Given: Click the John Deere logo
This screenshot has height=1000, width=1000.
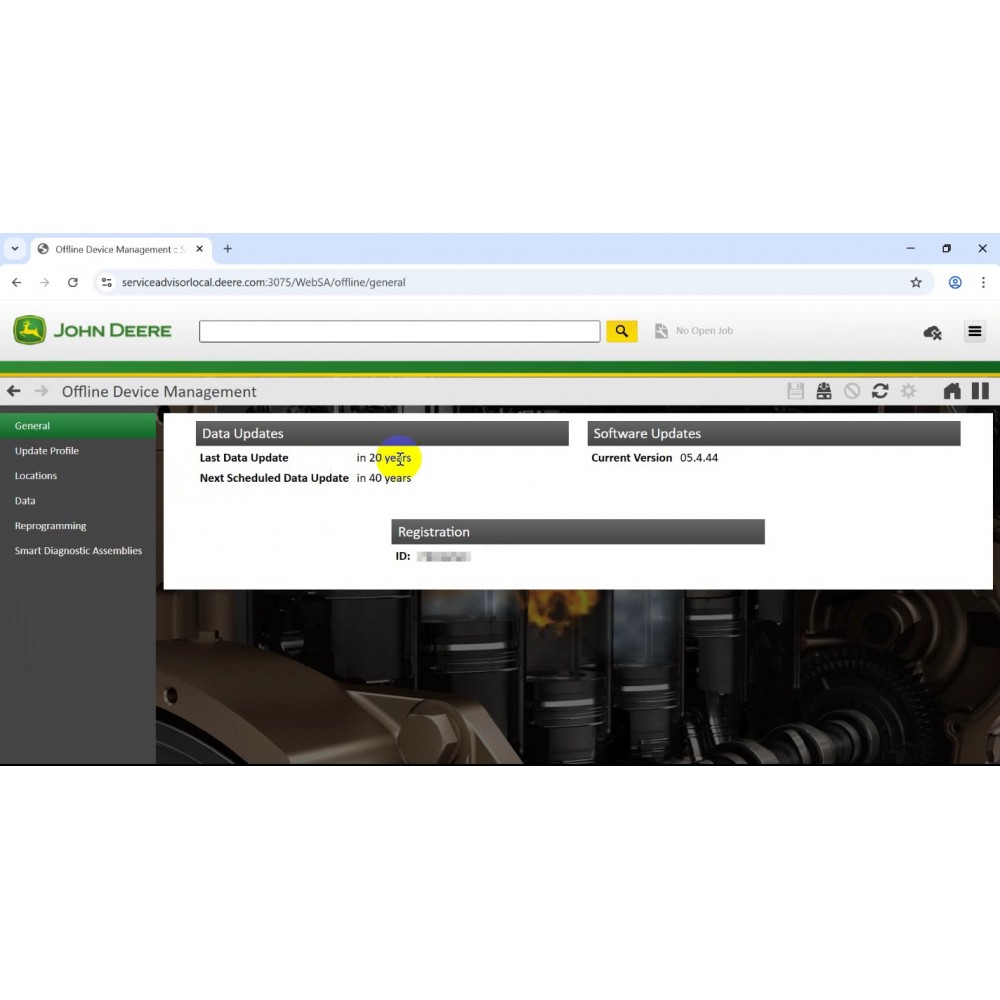Looking at the screenshot, I should (92, 330).
